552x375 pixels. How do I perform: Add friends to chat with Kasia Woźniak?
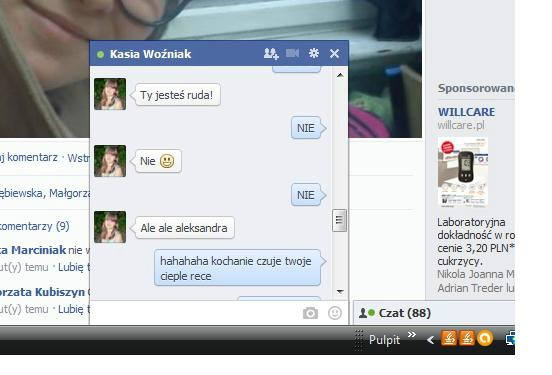click(271, 54)
